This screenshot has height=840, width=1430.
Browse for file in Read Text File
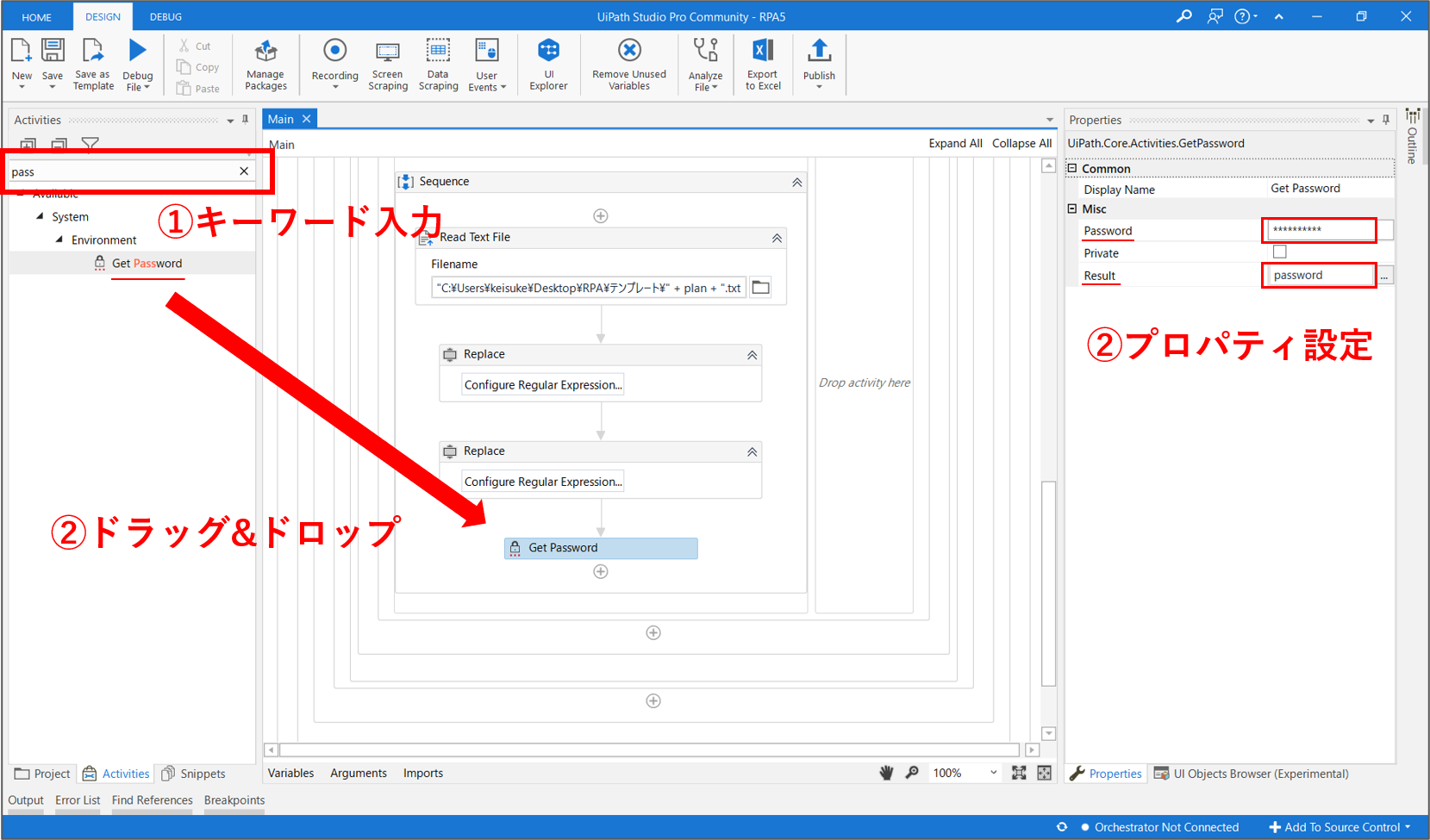[x=760, y=288]
